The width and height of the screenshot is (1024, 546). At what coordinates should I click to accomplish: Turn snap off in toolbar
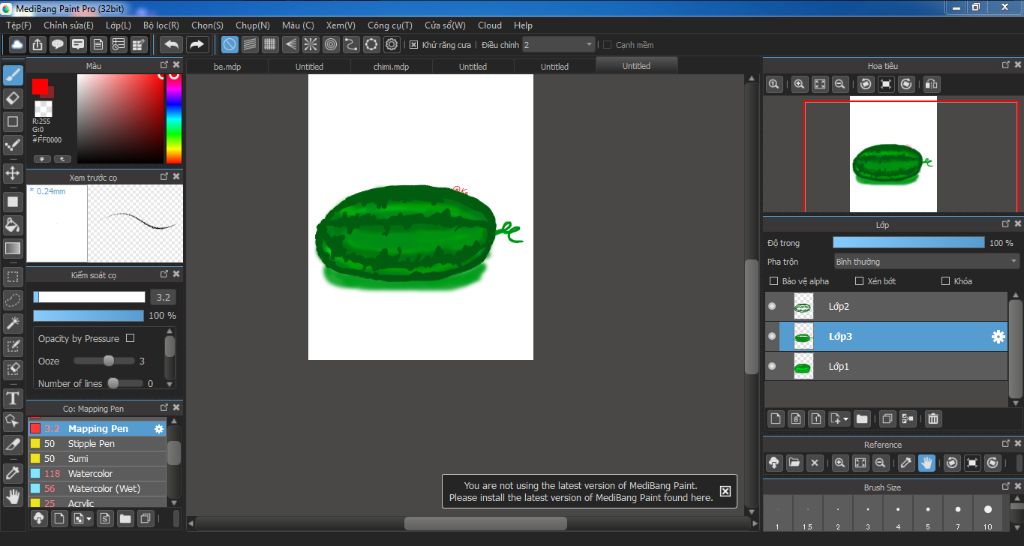229,44
